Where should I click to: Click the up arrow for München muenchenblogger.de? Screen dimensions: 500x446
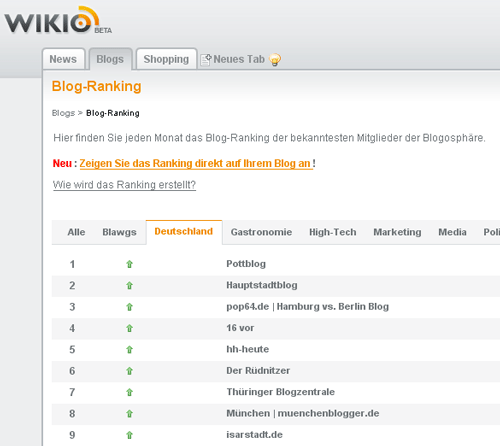(x=129, y=414)
